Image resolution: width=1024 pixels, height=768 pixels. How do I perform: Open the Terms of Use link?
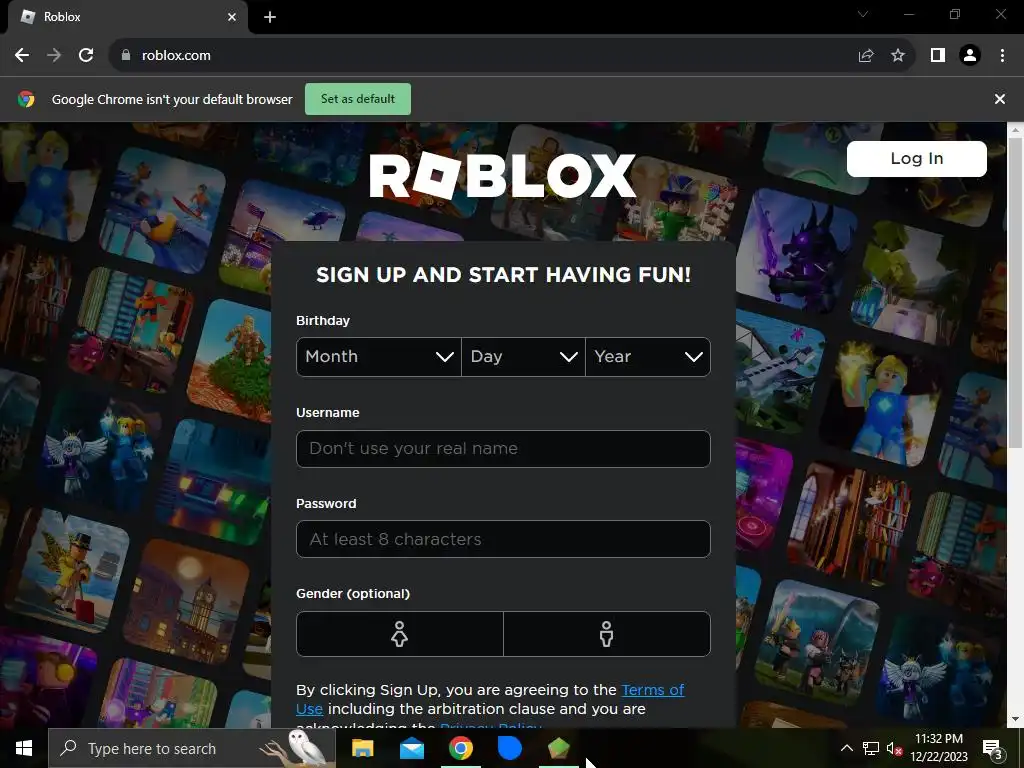point(652,690)
